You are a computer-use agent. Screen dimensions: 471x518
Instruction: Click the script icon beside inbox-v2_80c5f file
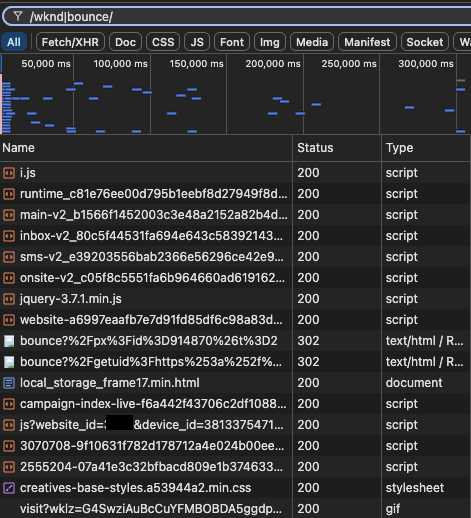(x=9, y=236)
